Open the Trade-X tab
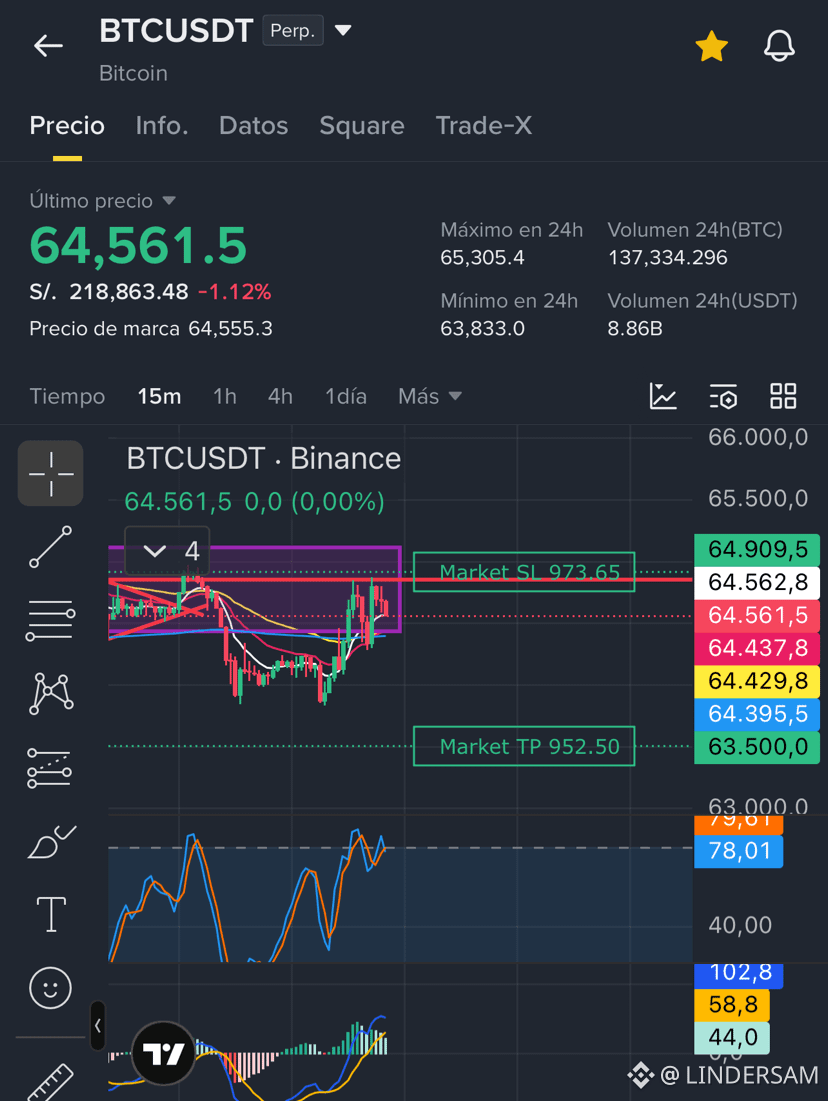This screenshot has width=828, height=1101. [x=484, y=126]
